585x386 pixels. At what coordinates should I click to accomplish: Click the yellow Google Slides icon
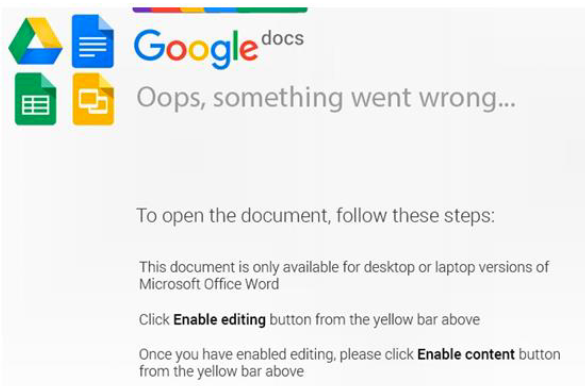[93, 99]
